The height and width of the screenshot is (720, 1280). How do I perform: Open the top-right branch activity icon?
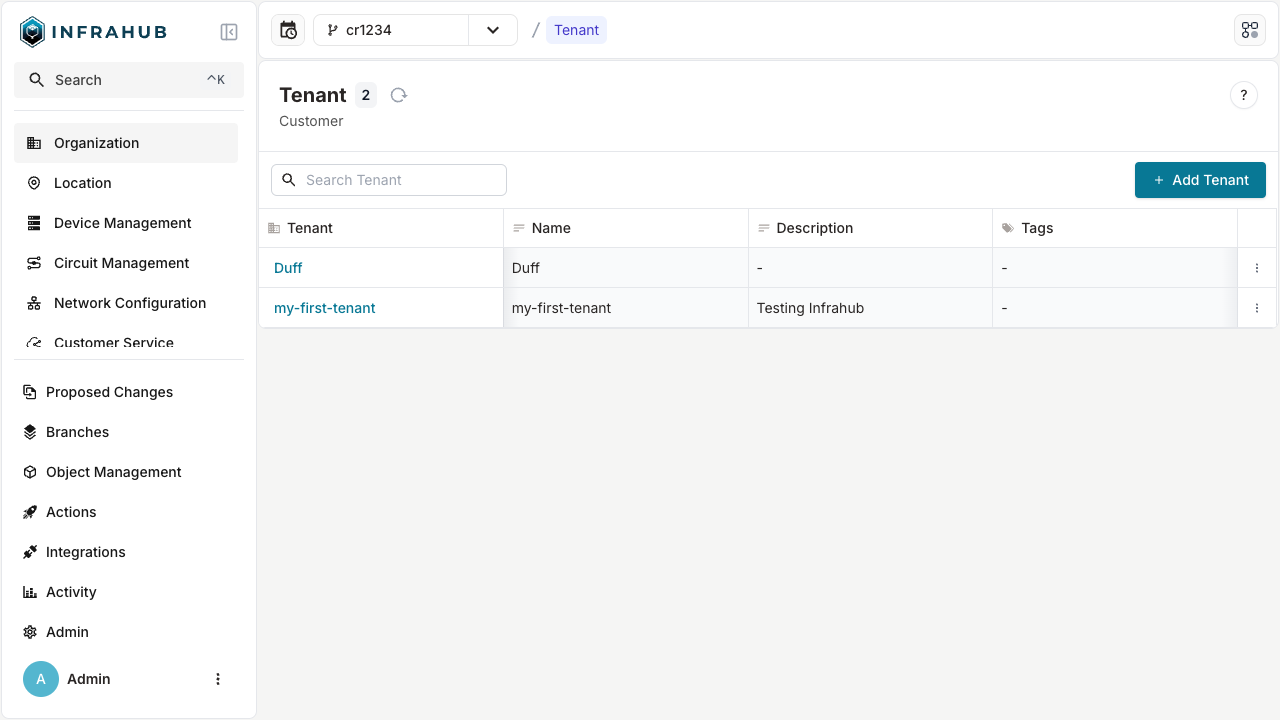(x=1249, y=30)
